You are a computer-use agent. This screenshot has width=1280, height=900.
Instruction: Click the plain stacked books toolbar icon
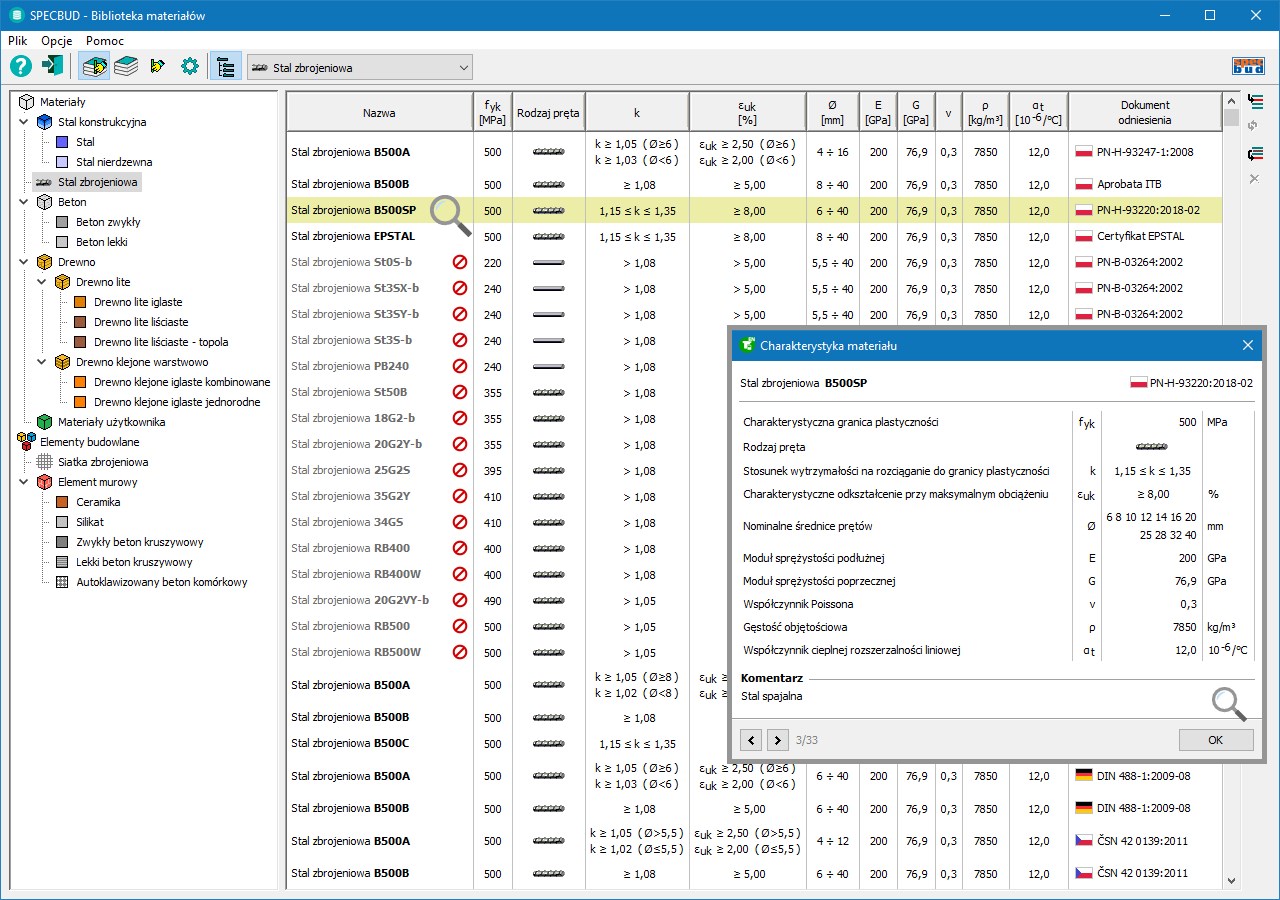coord(126,67)
